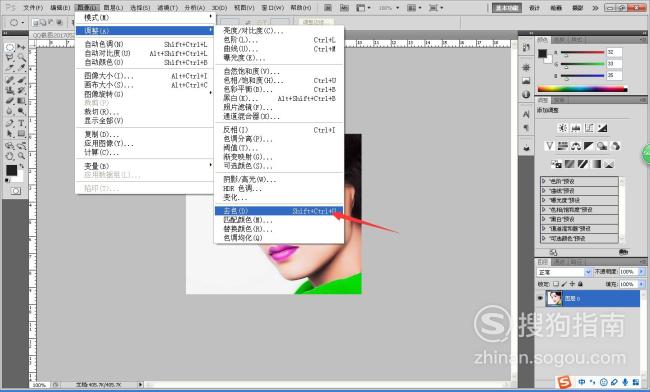Screen dimensions: 650x392
Task: Add Curves adjustment icon
Action: pyautogui.click(x=589, y=128)
